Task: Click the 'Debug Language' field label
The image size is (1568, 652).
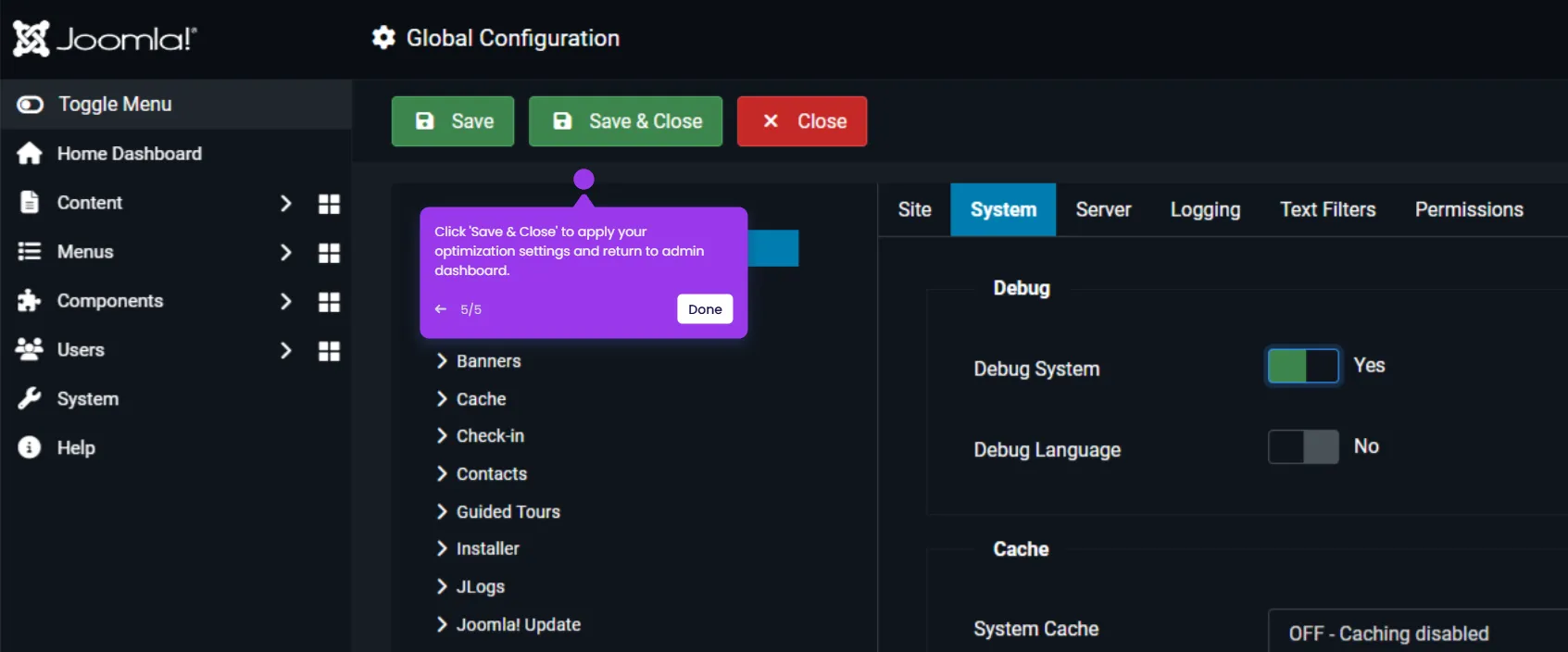Action: 1047,450
